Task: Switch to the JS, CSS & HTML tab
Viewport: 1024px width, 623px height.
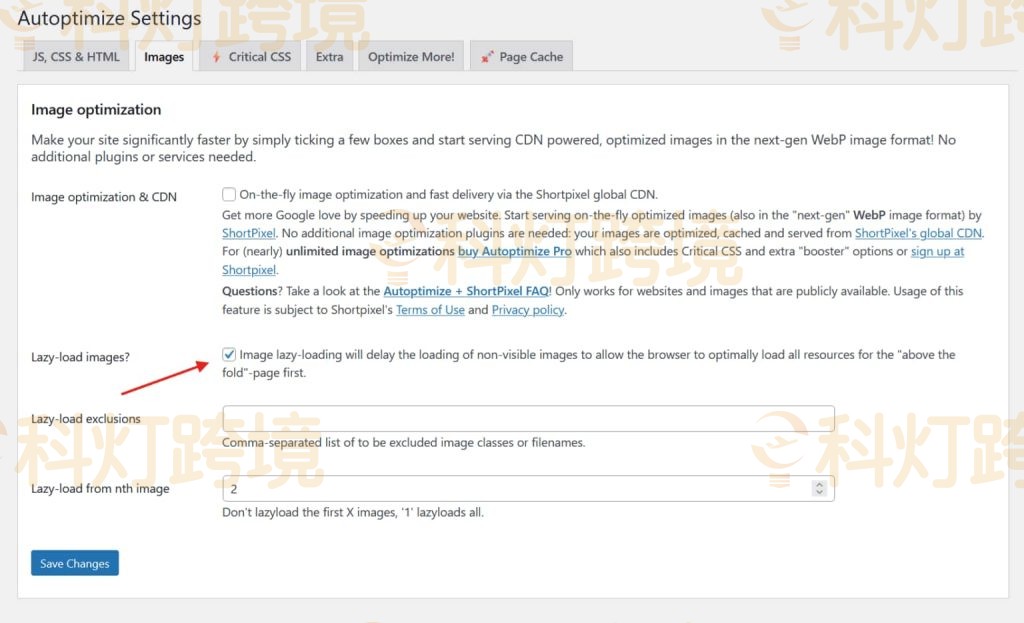Action: [76, 57]
